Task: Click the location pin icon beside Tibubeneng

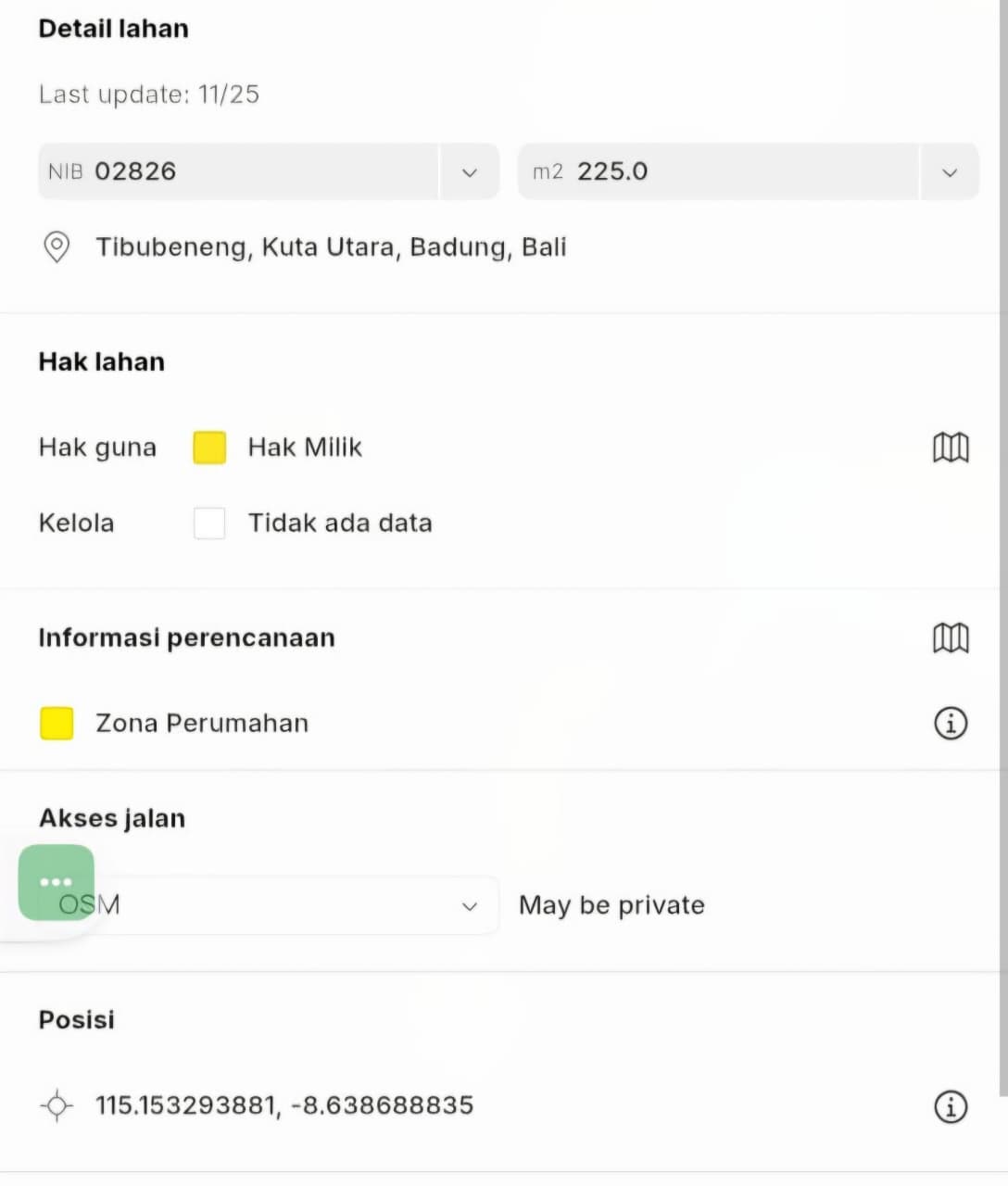Action: [x=57, y=247]
